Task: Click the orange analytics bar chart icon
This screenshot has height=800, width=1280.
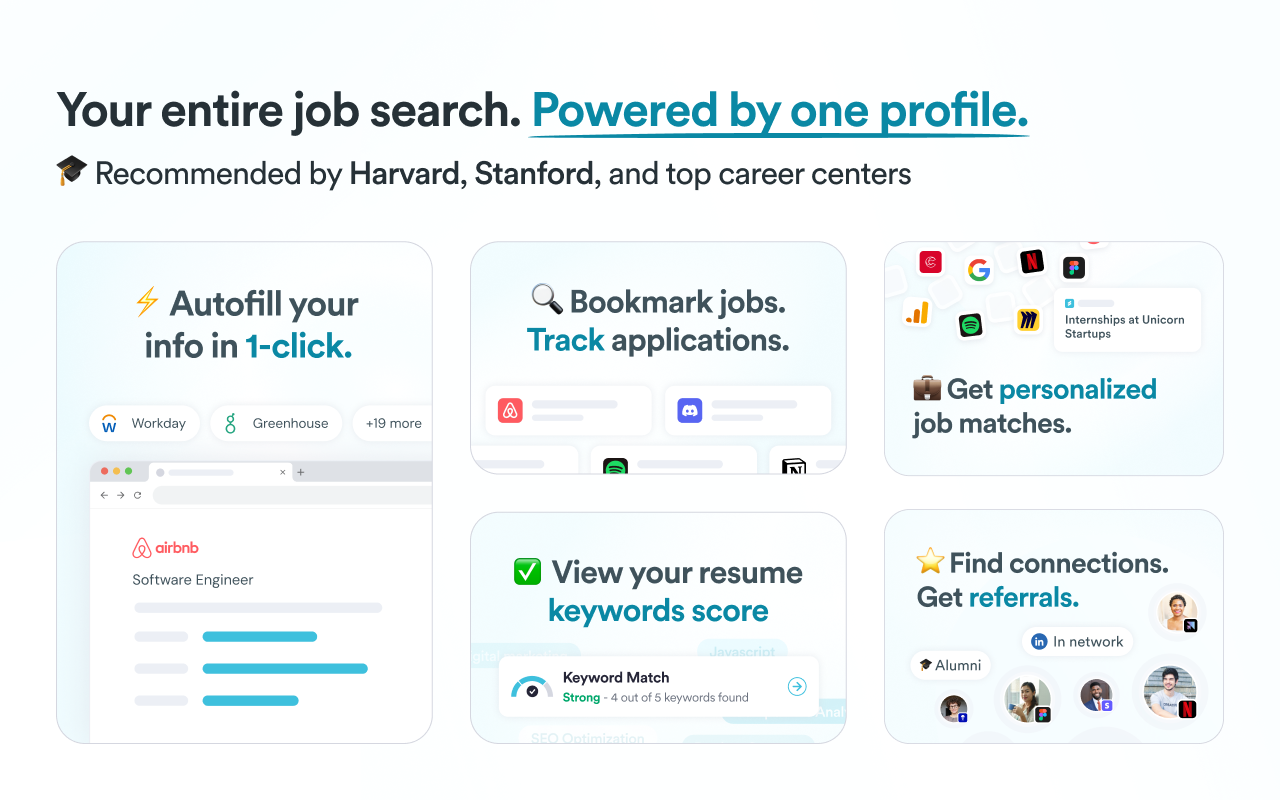Action: tap(917, 313)
